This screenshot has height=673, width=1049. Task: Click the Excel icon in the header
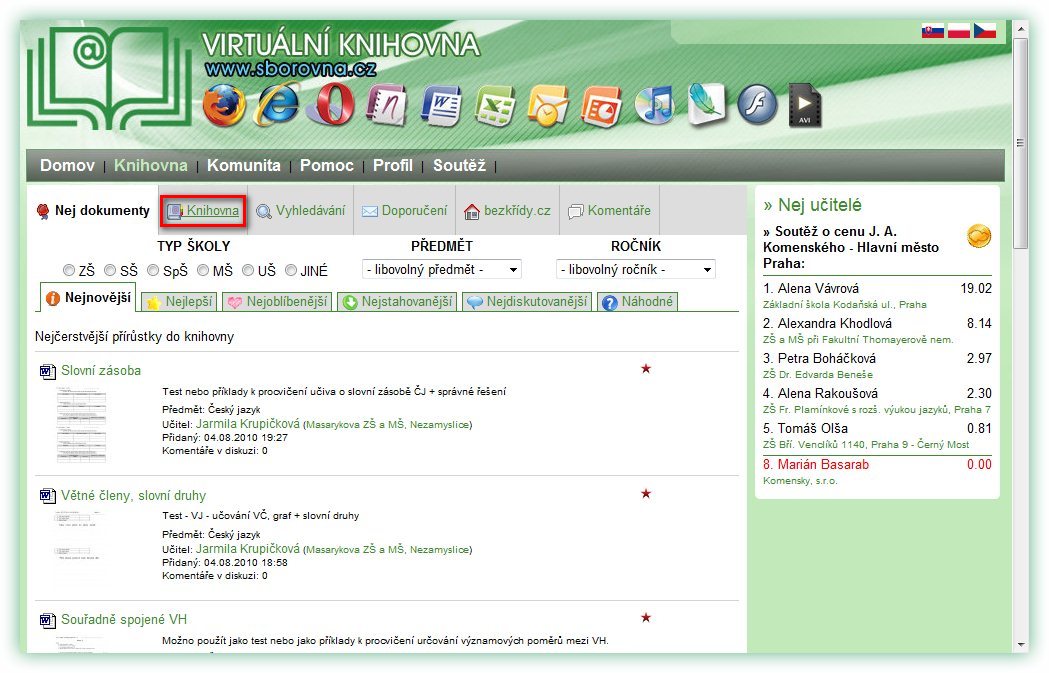click(495, 106)
